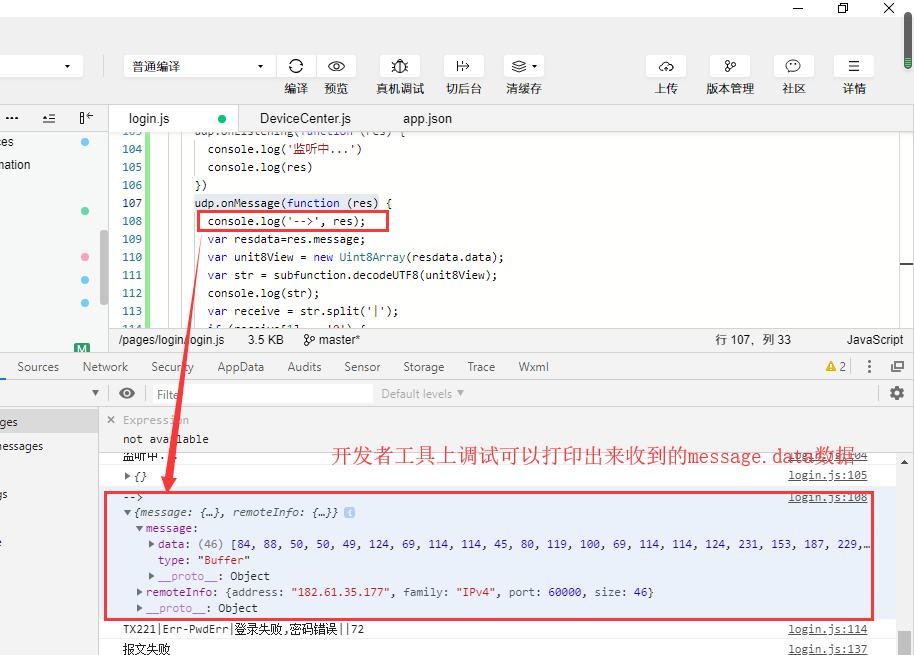Screen dimensions: 914x655
Task: Click the 上传 cloud upload icon
Action: pyautogui.click(x=666, y=66)
